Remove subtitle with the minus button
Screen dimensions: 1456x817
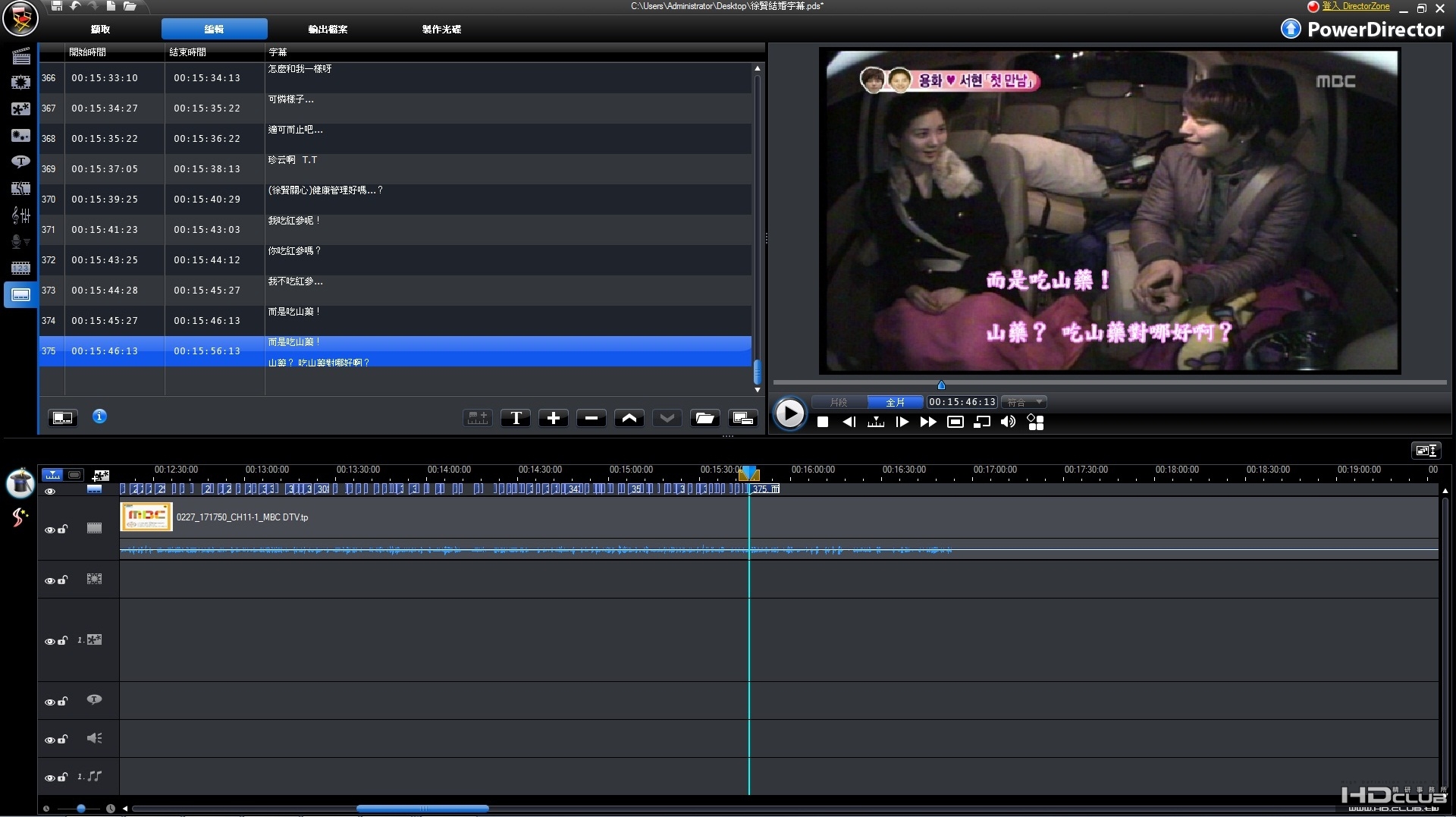591,418
